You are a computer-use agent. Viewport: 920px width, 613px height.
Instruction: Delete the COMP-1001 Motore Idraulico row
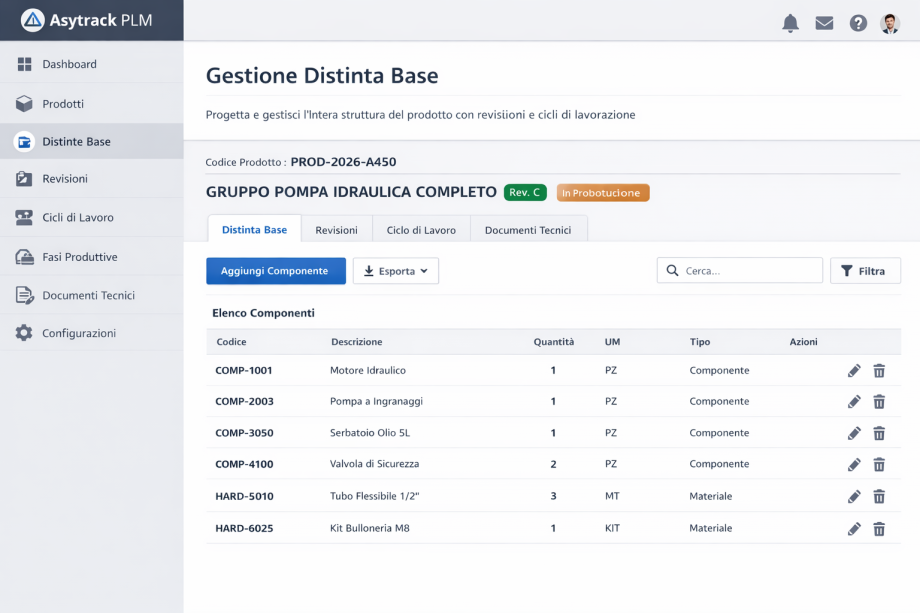(x=879, y=371)
